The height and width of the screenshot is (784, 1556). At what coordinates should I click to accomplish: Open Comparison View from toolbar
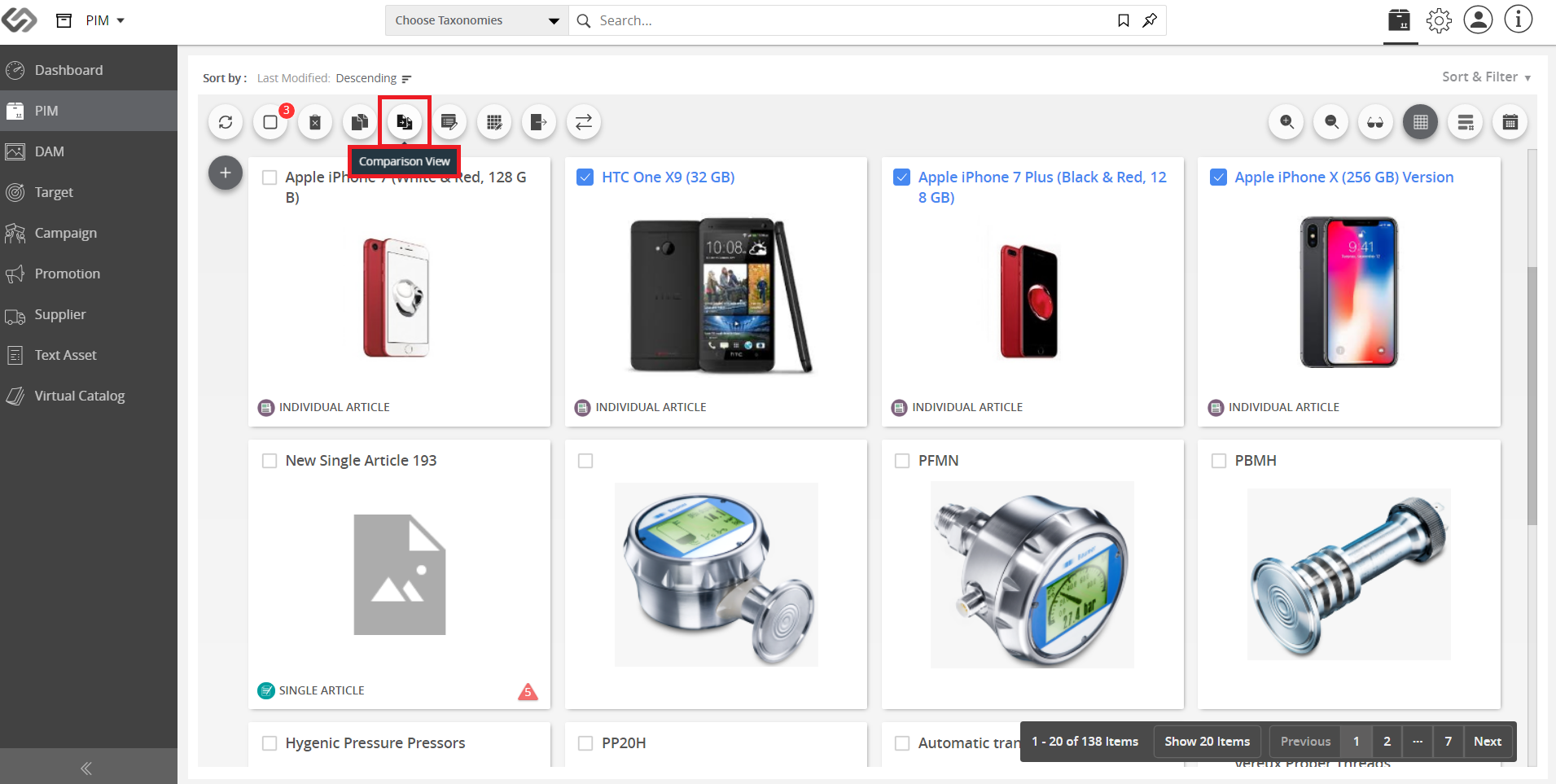coord(405,122)
